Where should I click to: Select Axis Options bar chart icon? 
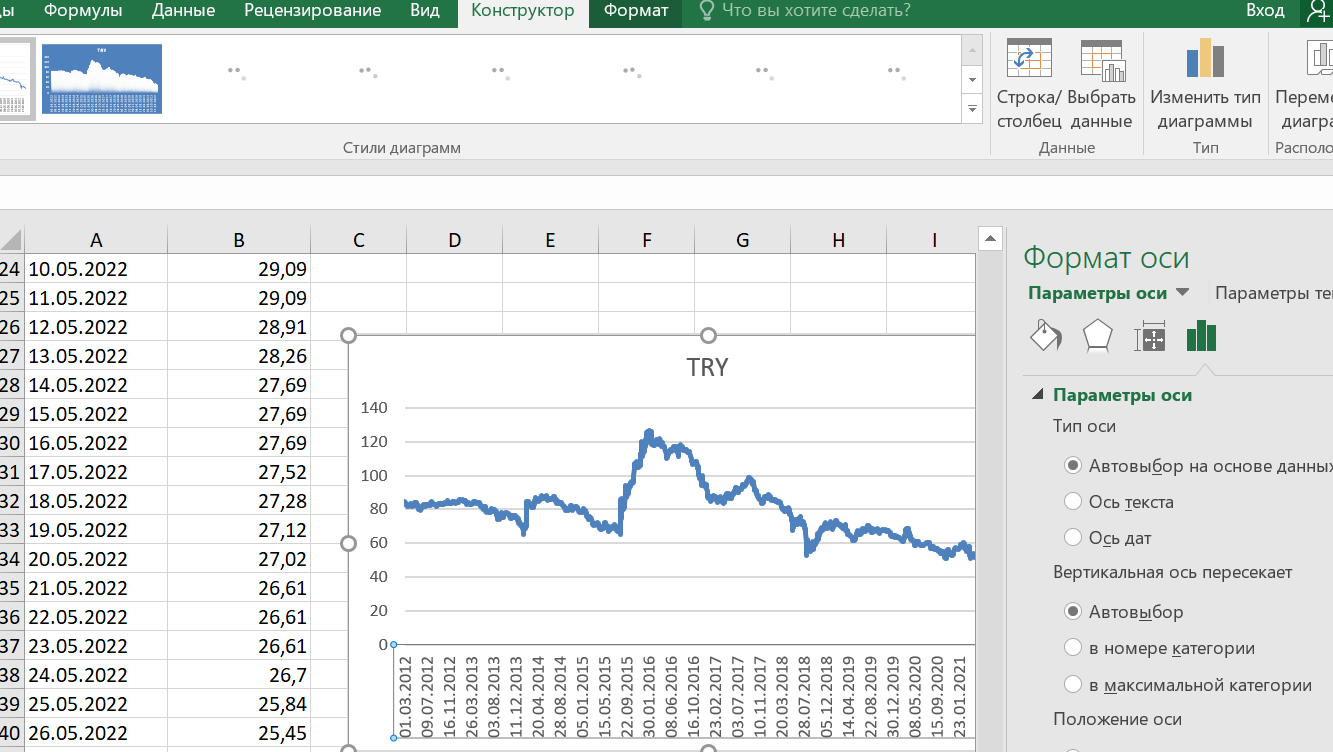(x=1201, y=337)
